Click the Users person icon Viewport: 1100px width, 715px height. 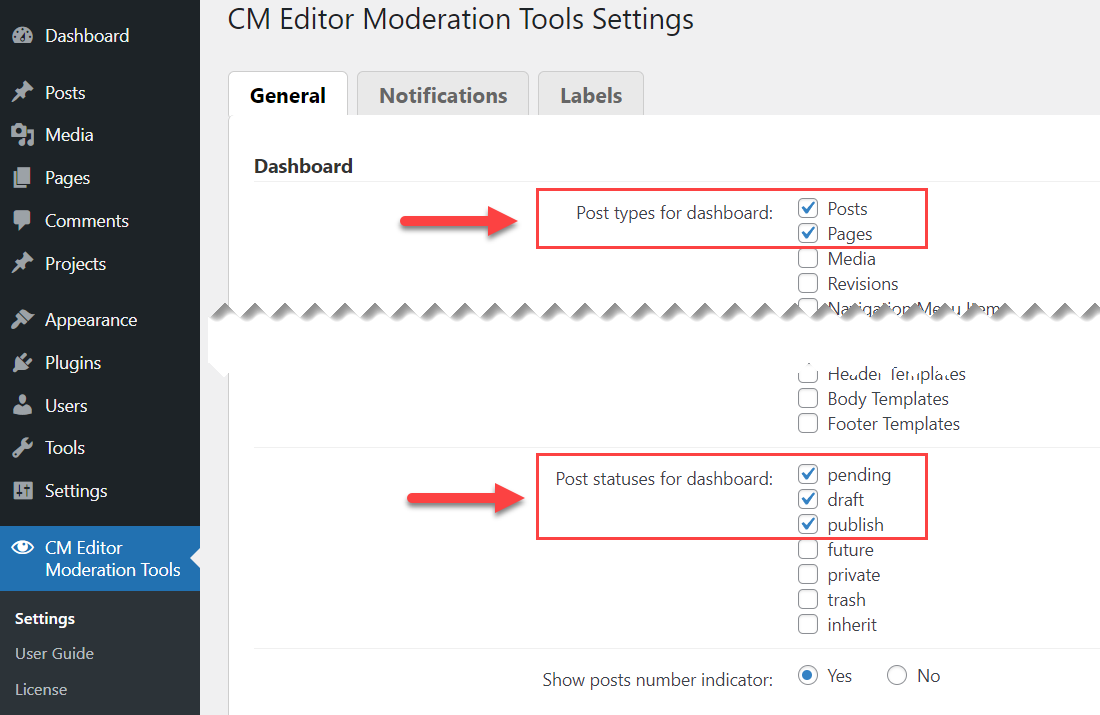(22, 405)
